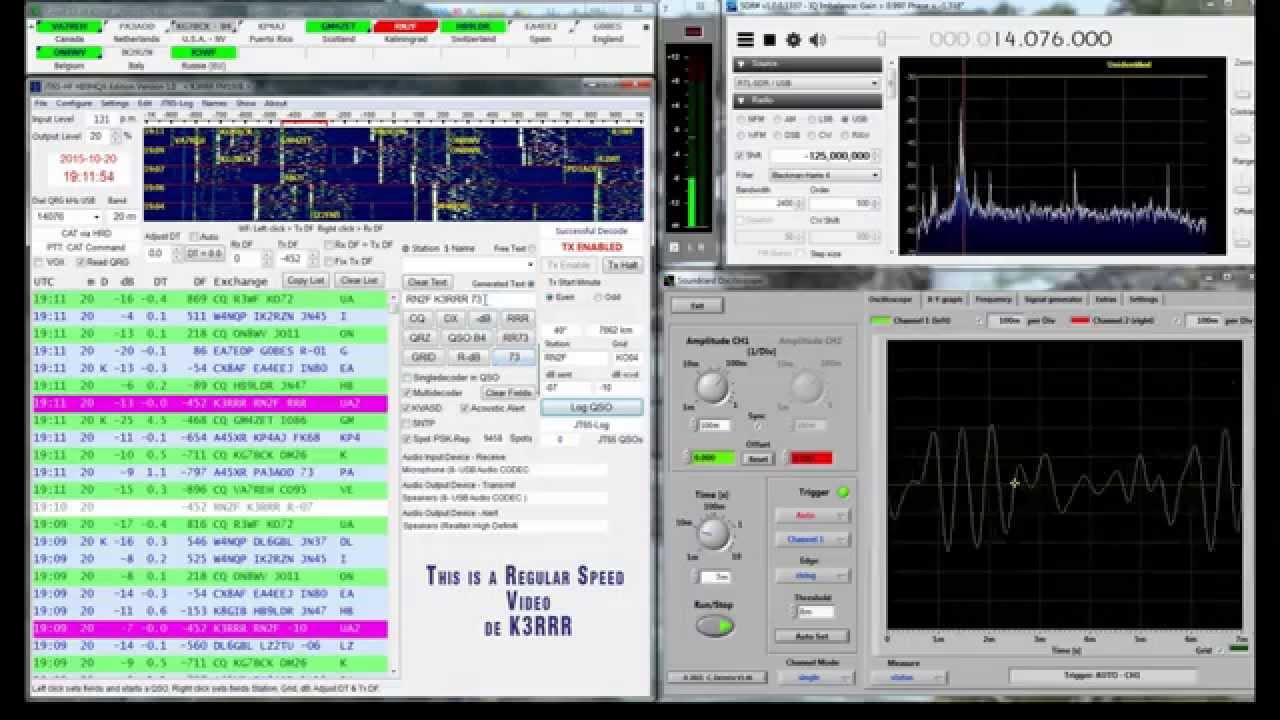
Task: Select AM mode radio in SDR#
Action: [779, 119]
